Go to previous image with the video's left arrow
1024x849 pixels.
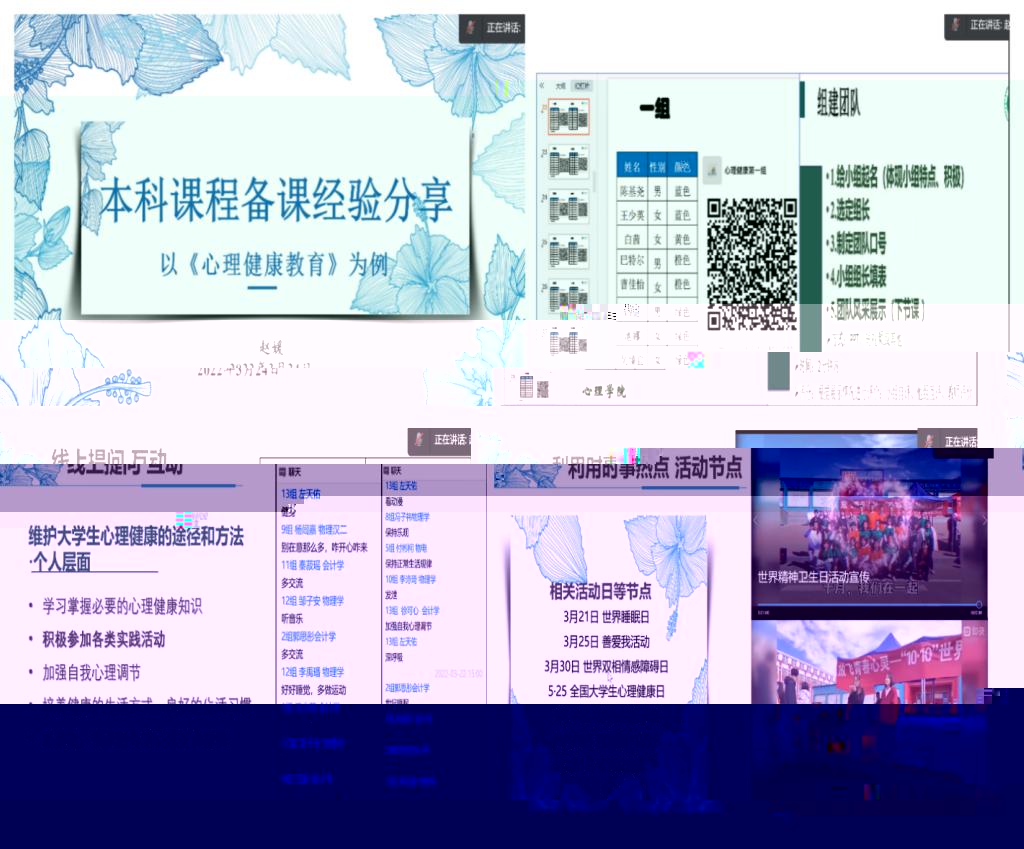[757, 521]
